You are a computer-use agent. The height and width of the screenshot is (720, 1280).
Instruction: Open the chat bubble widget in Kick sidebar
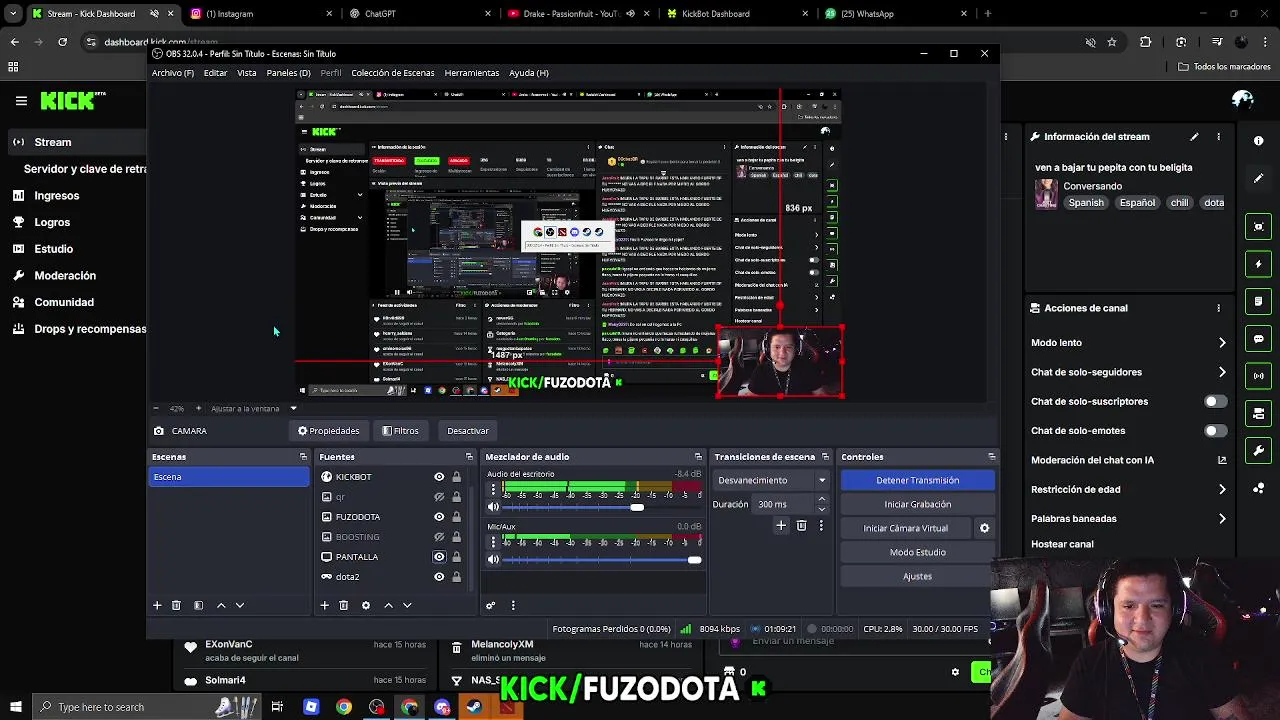[x=1259, y=338]
